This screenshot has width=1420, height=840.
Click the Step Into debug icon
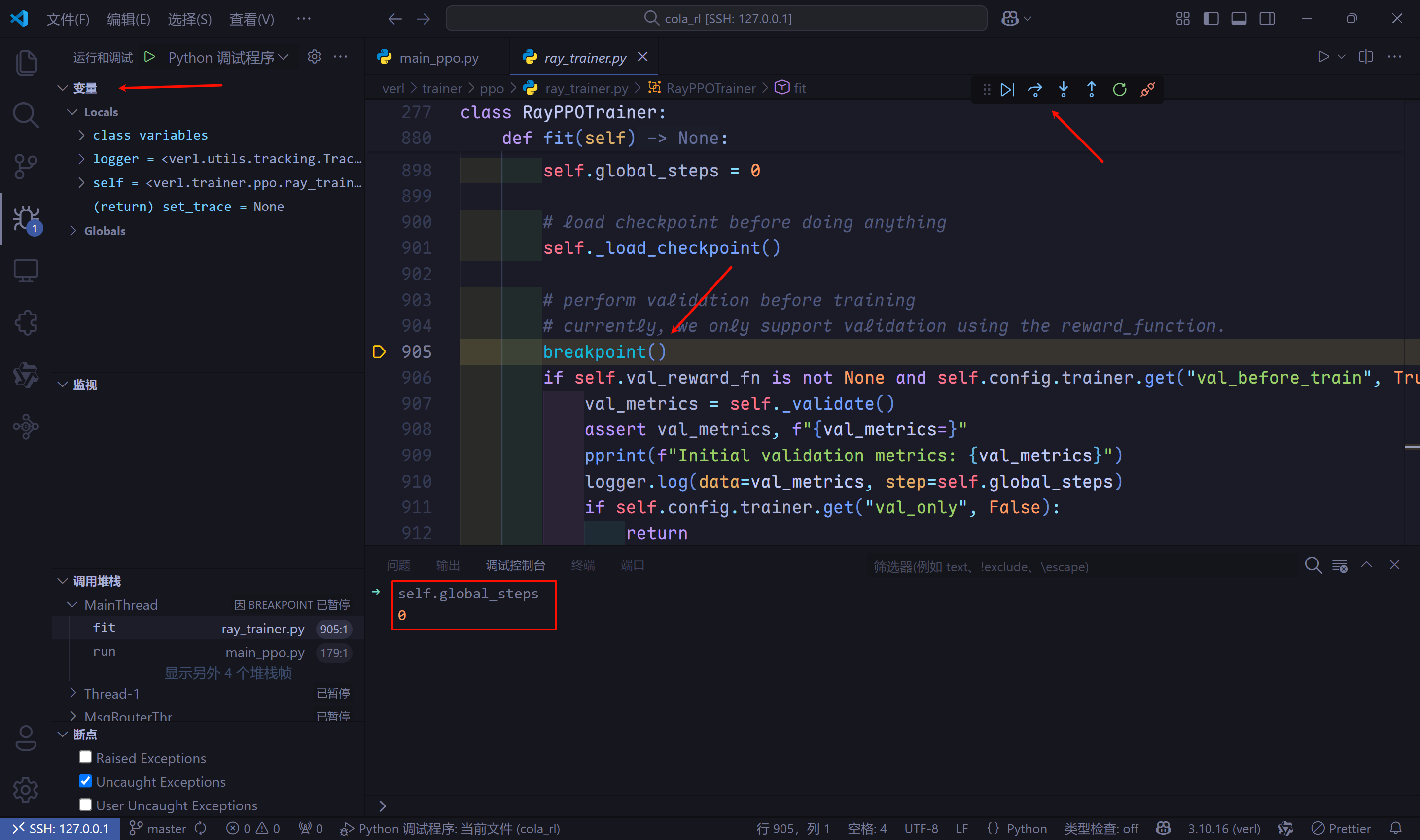tap(1063, 89)
